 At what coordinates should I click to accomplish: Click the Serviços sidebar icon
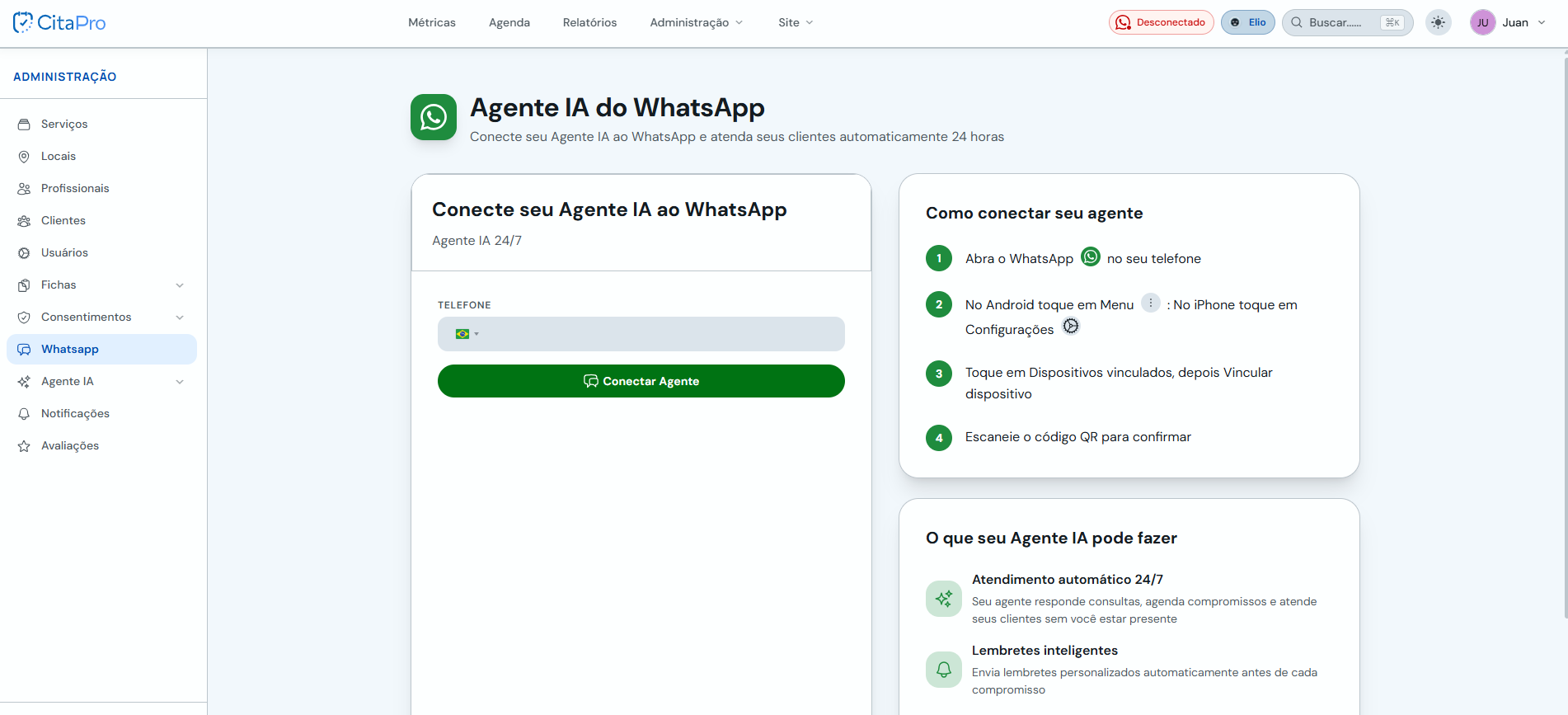(24, 124)
